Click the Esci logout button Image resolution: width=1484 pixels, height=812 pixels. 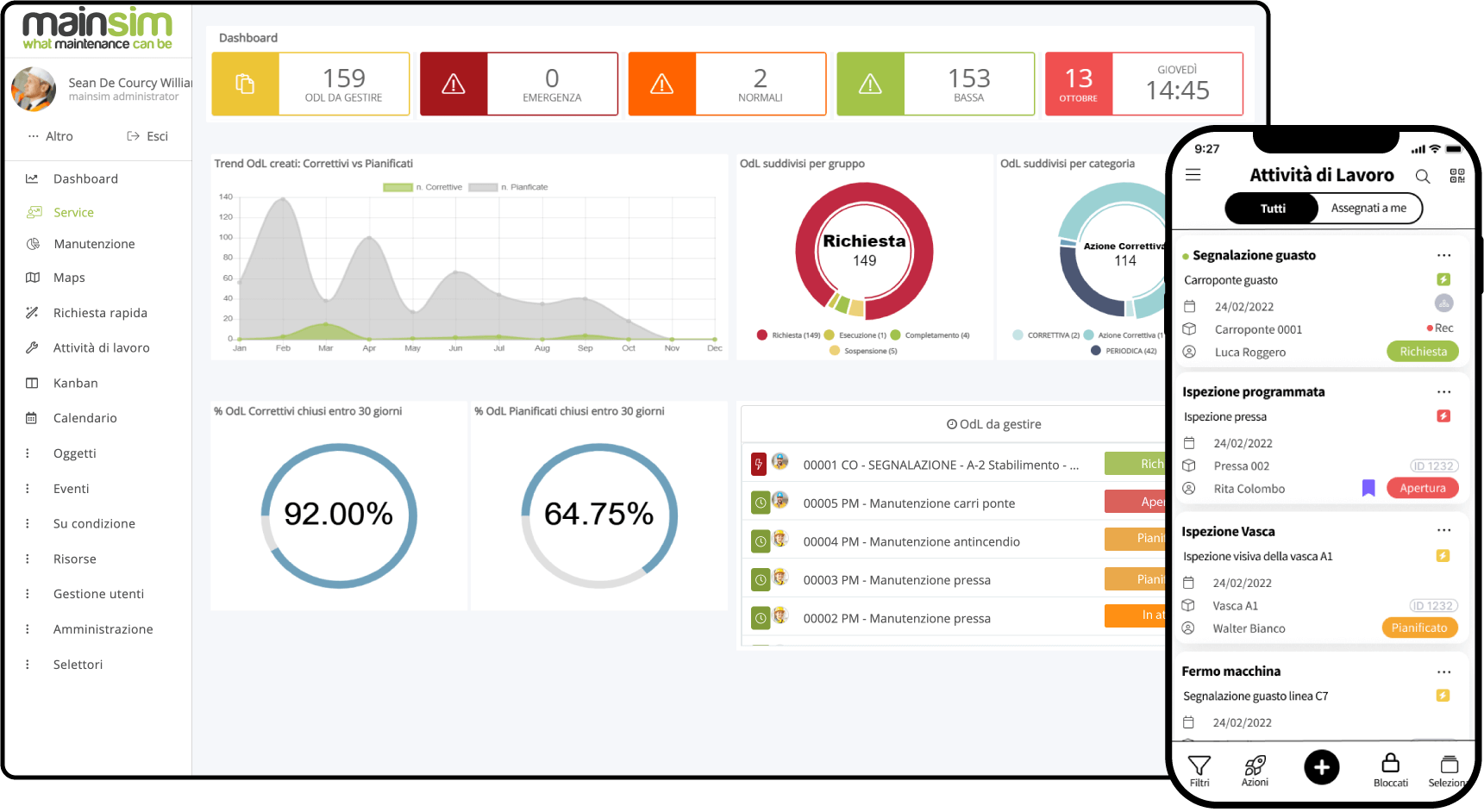click(x=147, y=136)
